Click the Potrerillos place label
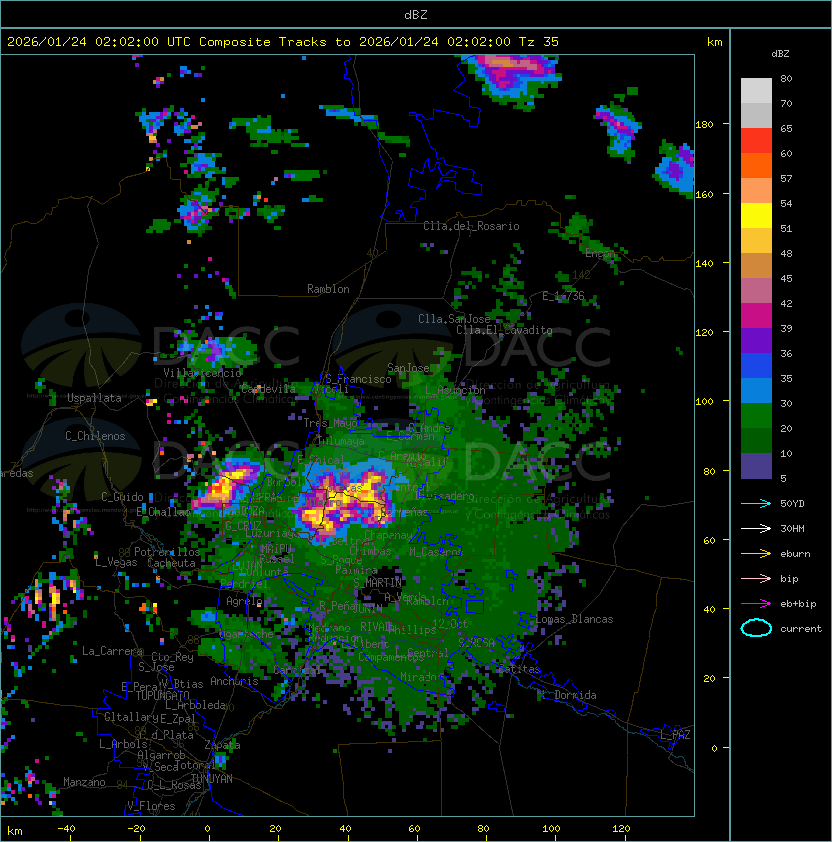This screenshot has height=842, width=832. tap(167, 551)
